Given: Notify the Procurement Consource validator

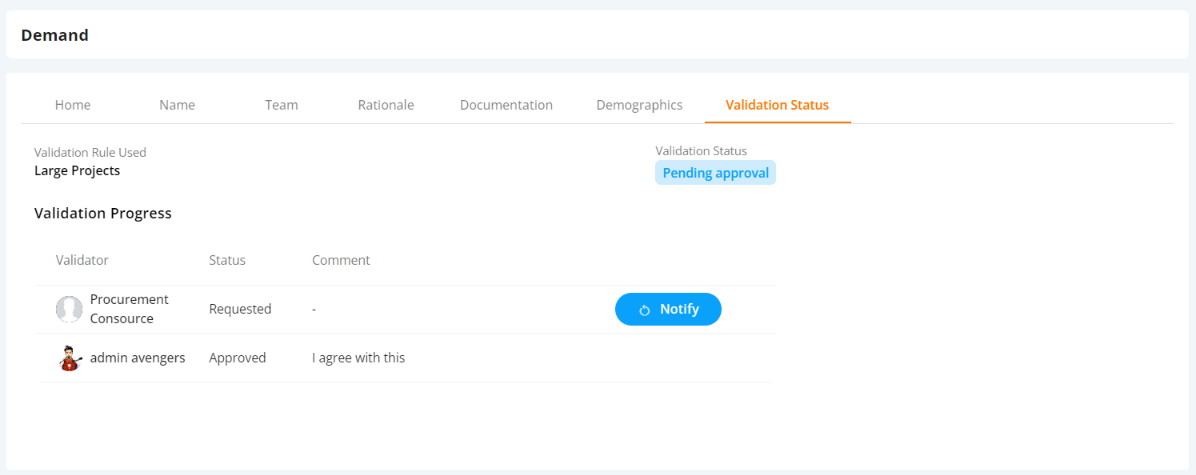Looking at the screenshot, I should coord(668,310).
